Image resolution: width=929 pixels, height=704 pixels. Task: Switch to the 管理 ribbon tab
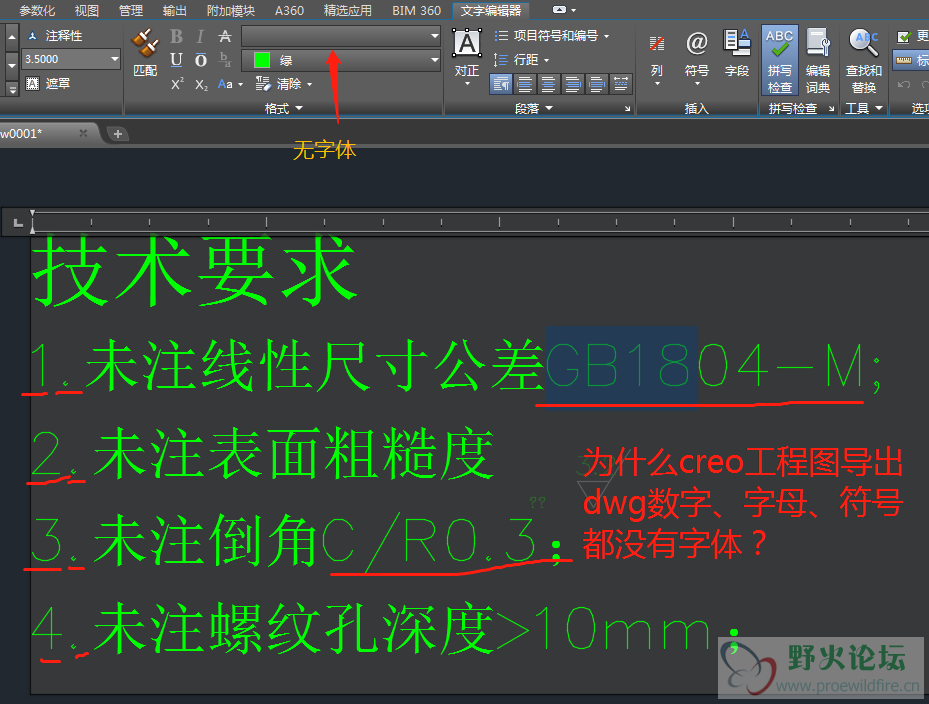coord(130,11)
